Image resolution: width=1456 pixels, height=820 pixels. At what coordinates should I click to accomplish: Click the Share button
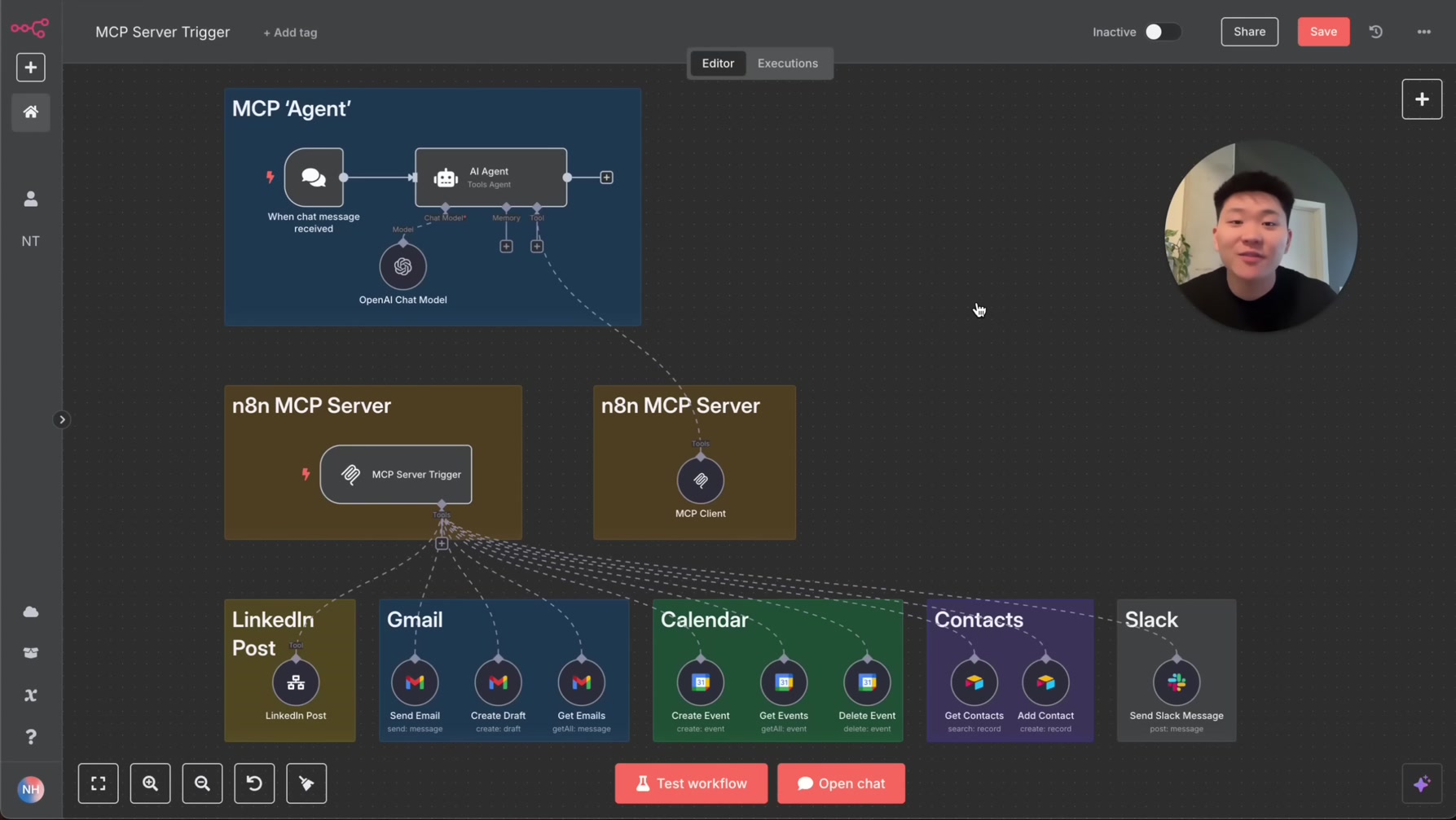1249,32
